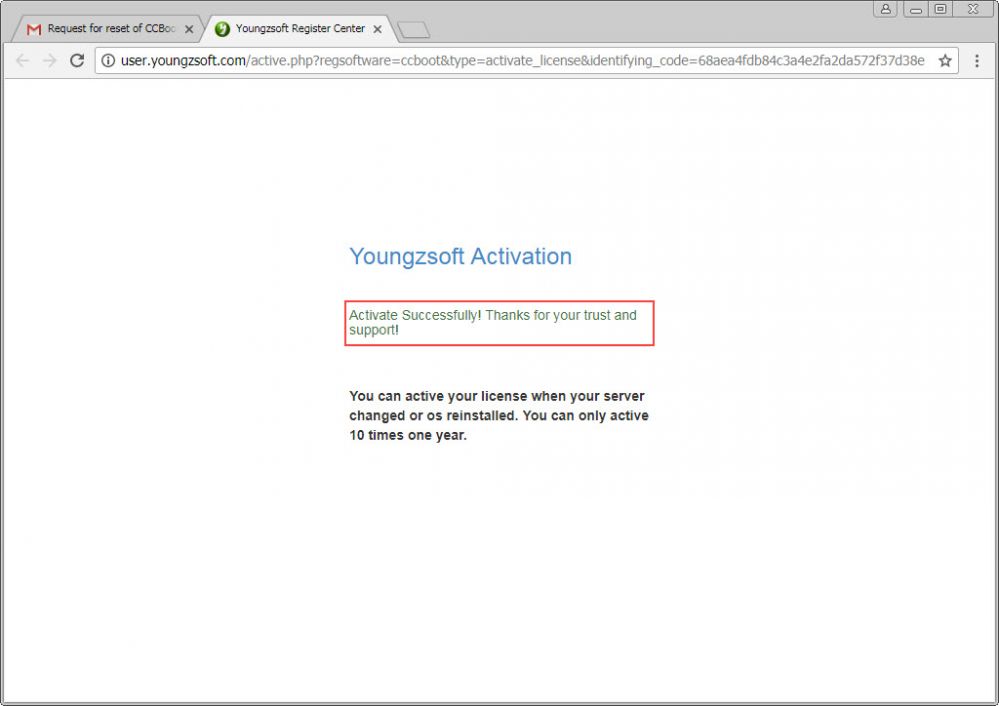Screen dimensions: 999x706
Task: Click the Chrome user profile icon
Action: point(886,9)
